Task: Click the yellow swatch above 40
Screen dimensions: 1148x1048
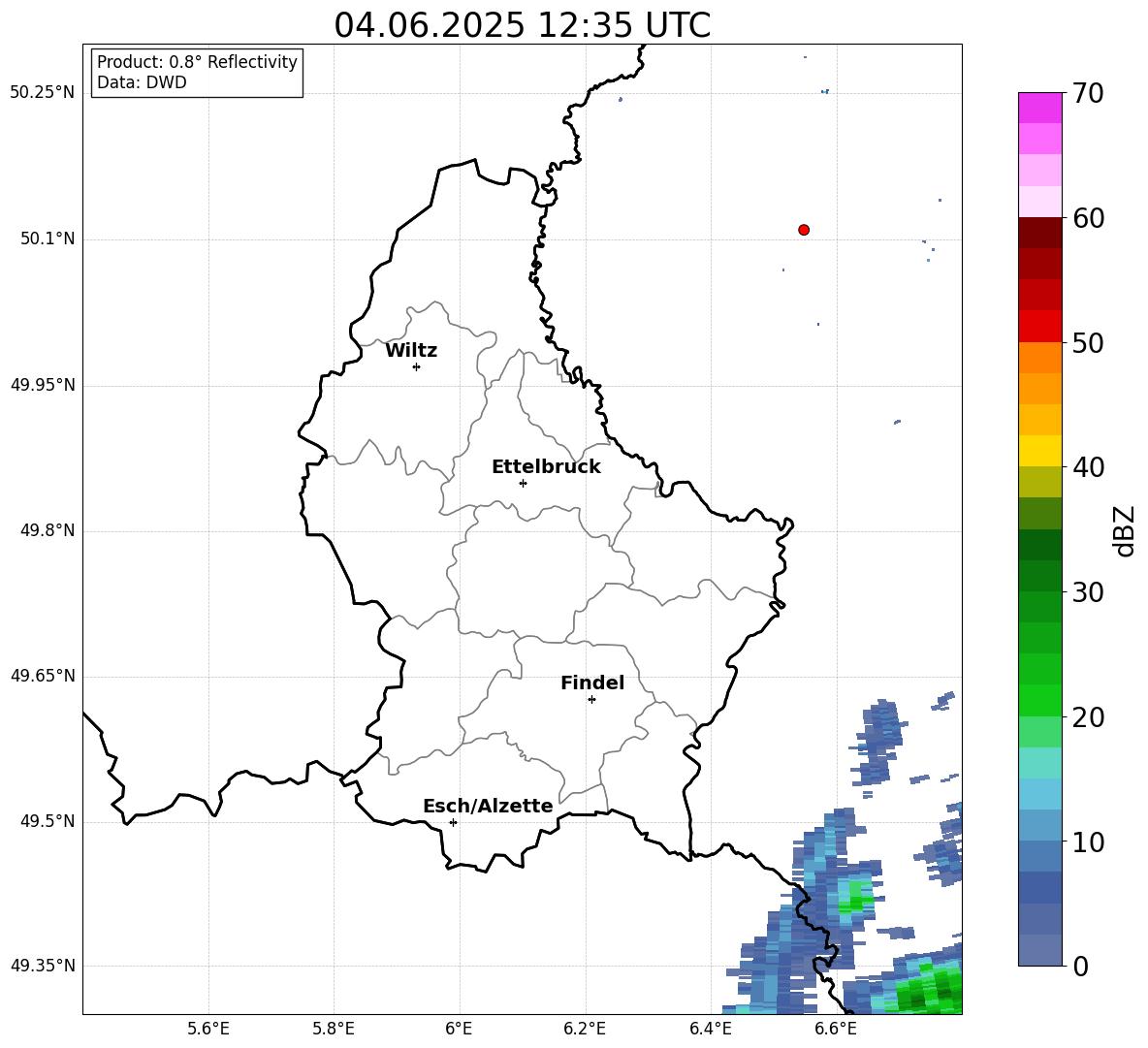Action: (1039, 451)
